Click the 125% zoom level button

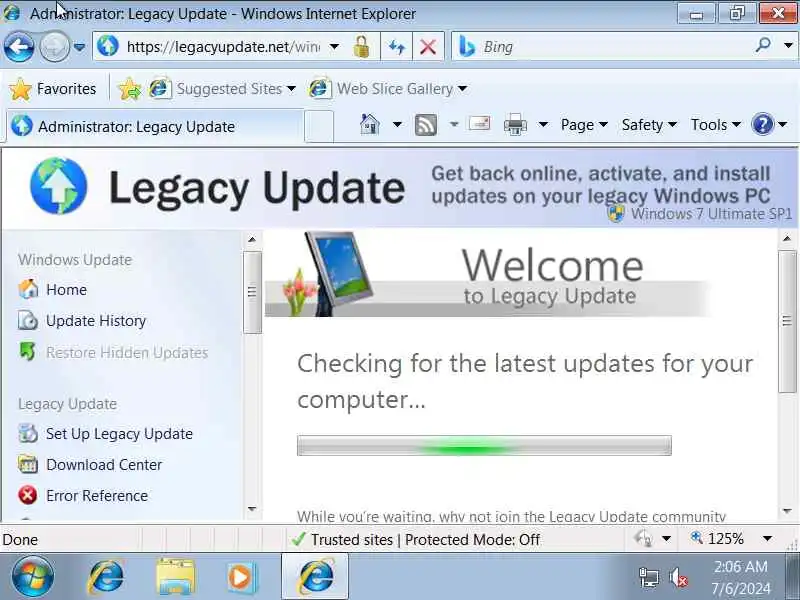[x=719, y=539]
